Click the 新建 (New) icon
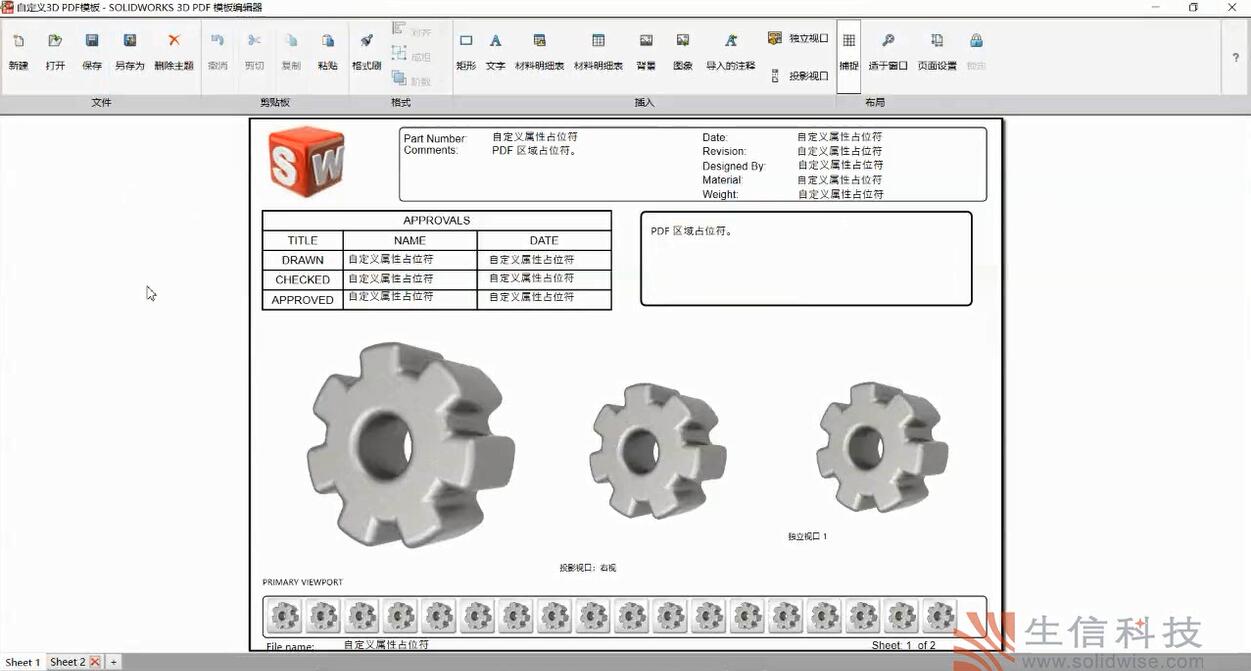Screen dimensions: 1251x671 click(x=18, y=41)
